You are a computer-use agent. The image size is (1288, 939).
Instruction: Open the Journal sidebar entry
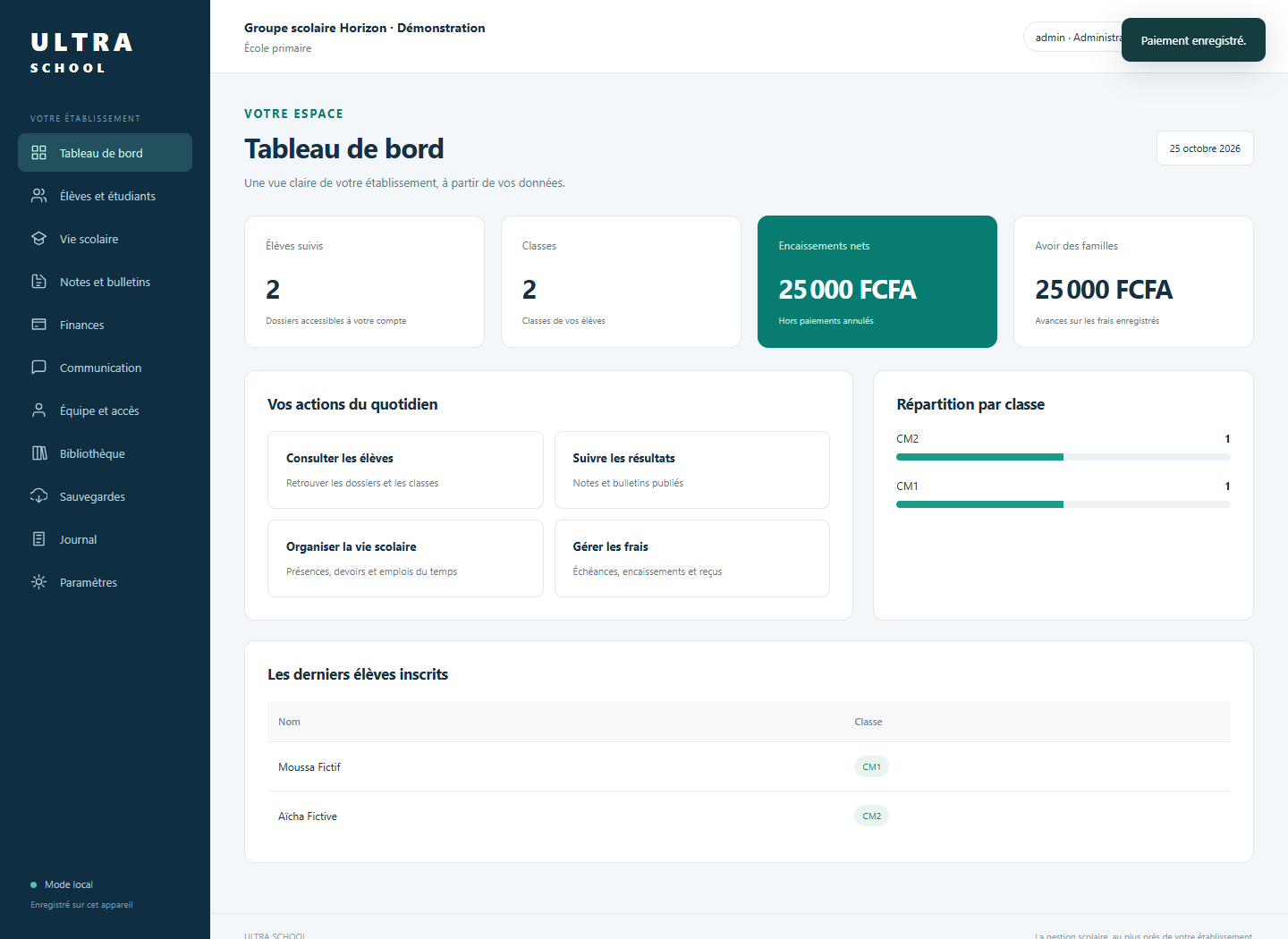pos(105,539)
